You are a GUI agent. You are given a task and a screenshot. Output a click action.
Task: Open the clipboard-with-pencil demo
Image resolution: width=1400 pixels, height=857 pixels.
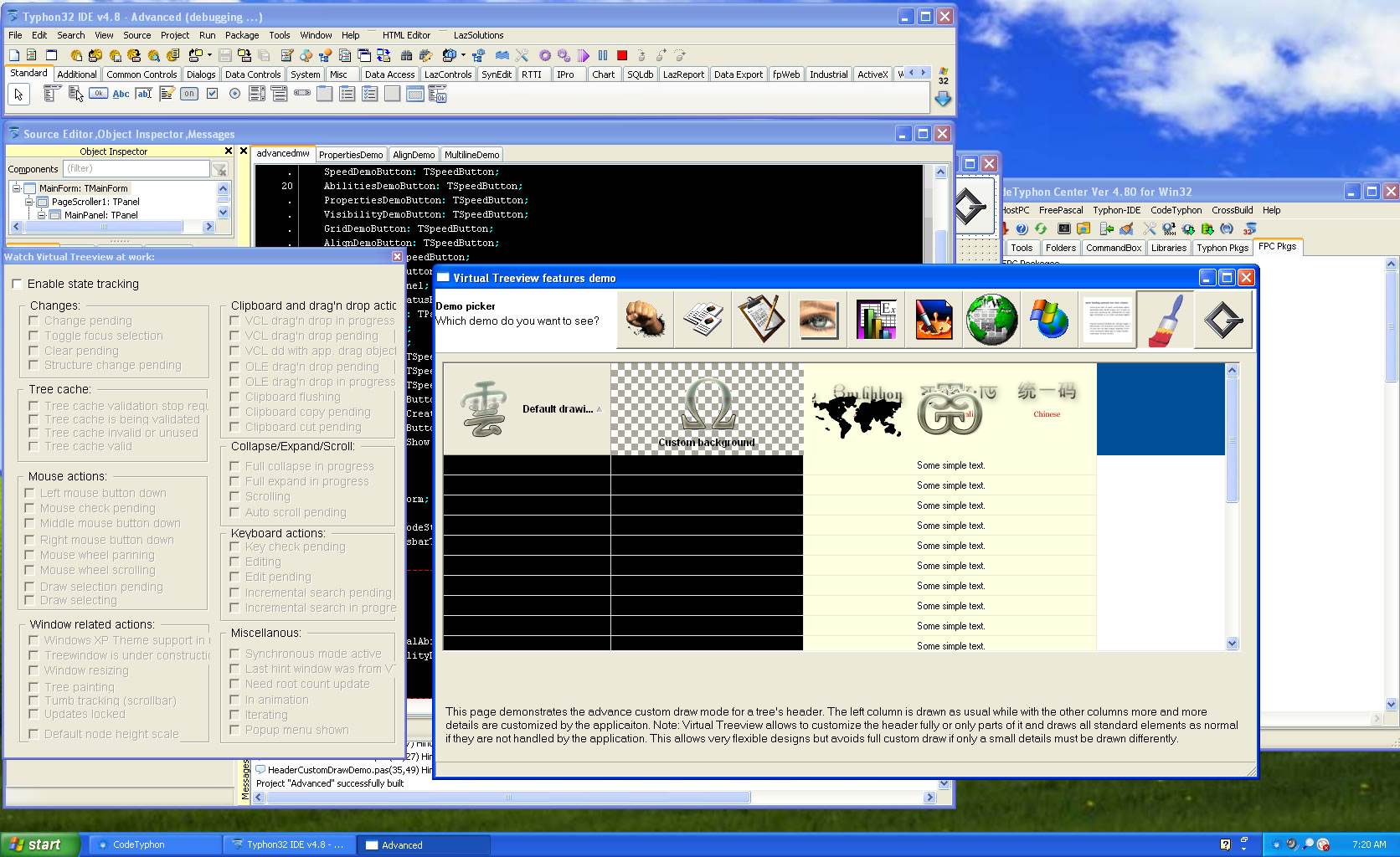point(761,320)
